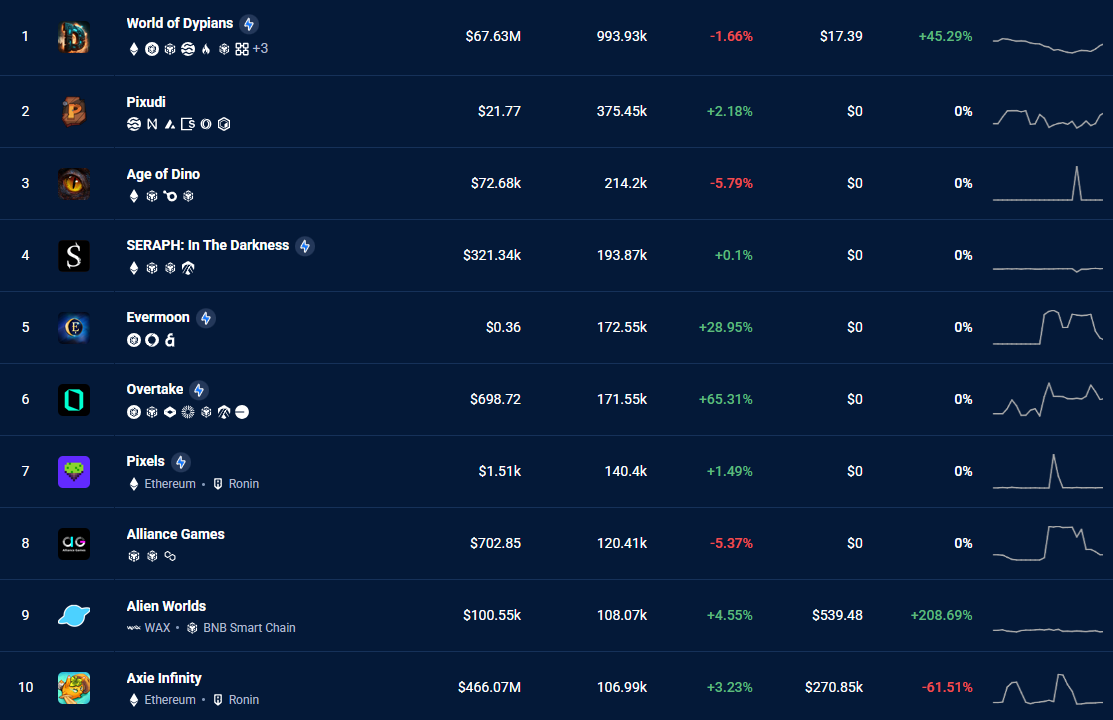Screen dimensions: 1113x720
Task: Open the Alien Worlds planet logo
Action: [x=74, y=616]
